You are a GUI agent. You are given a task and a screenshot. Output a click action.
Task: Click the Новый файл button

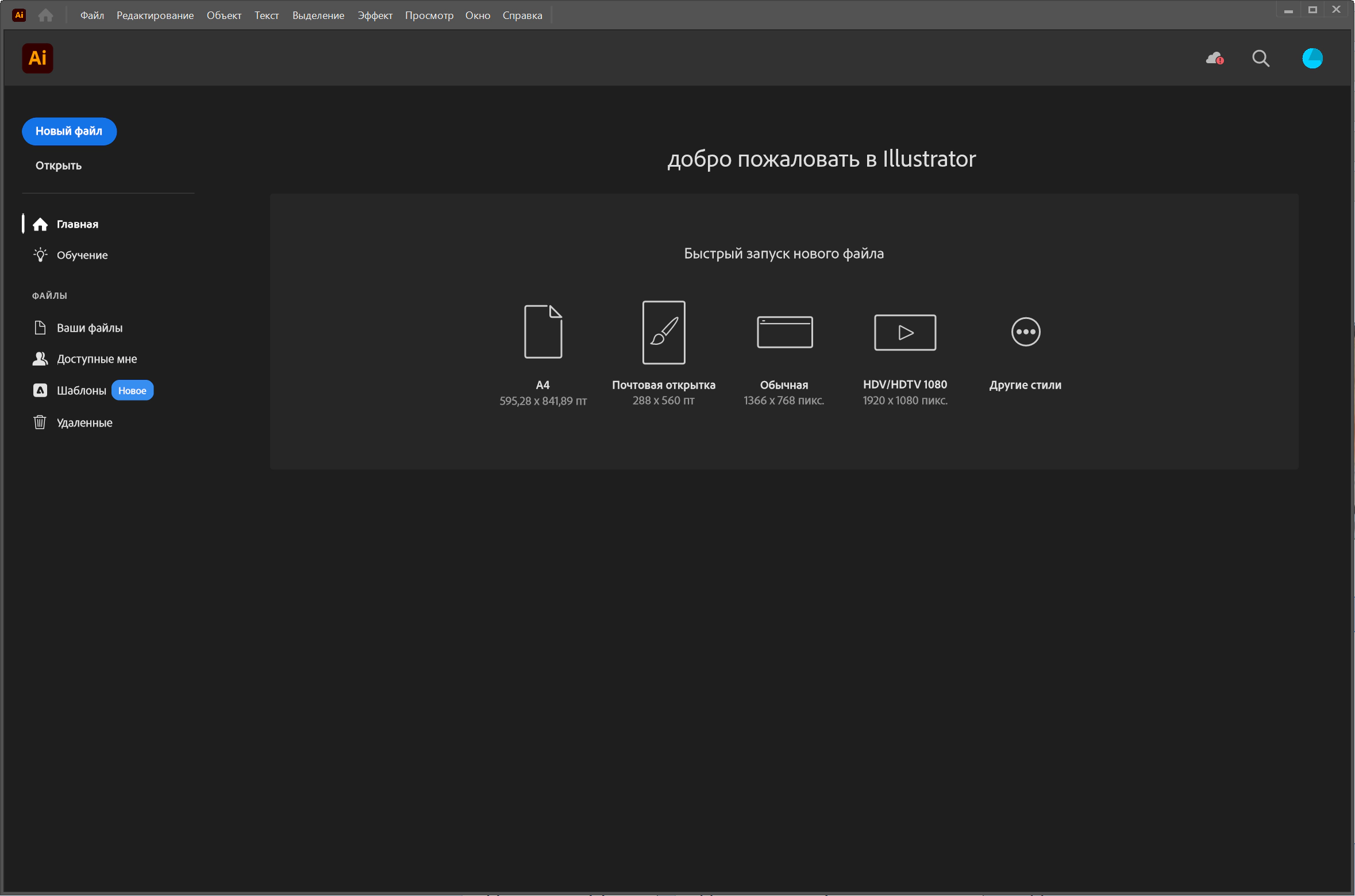(69, 132)
